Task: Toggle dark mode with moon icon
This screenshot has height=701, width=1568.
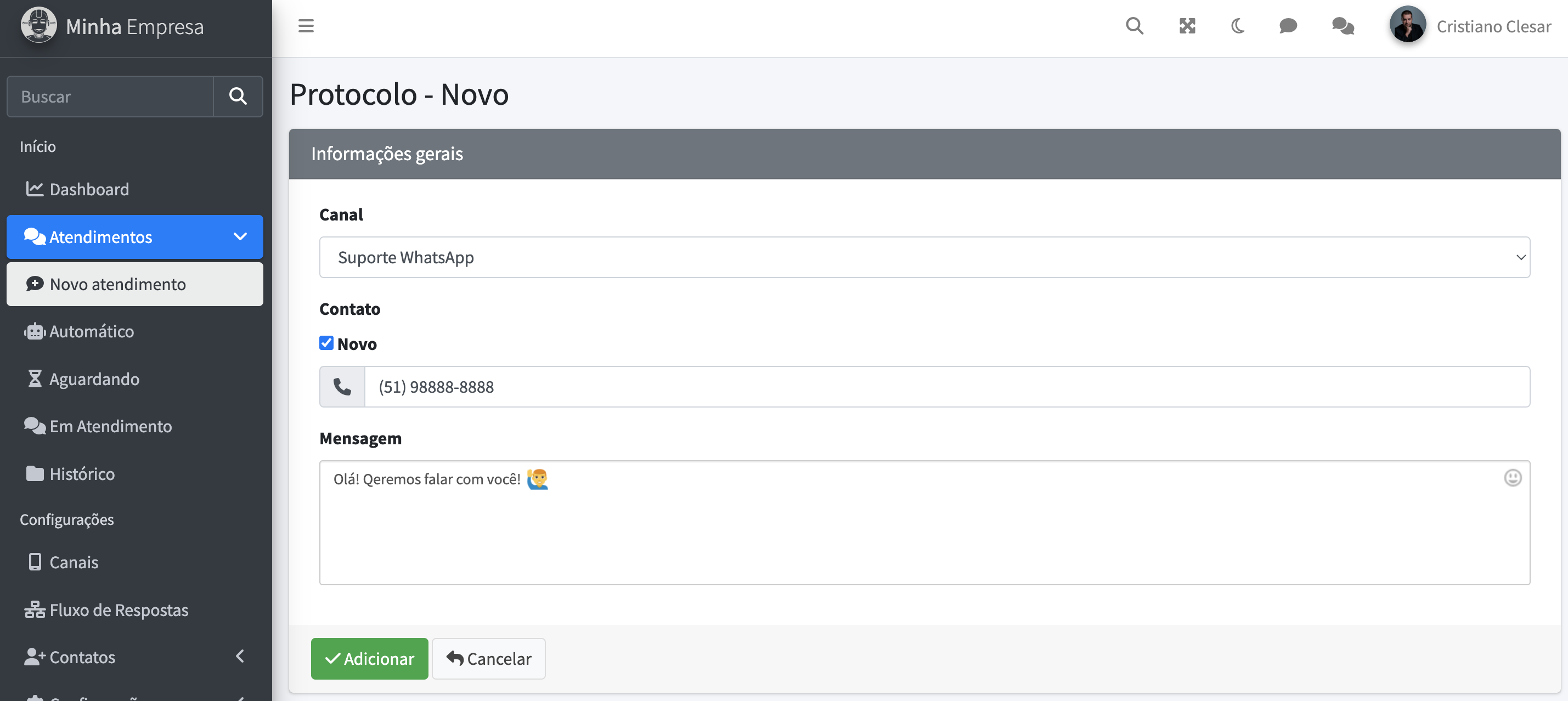Action: [1238, 26]
